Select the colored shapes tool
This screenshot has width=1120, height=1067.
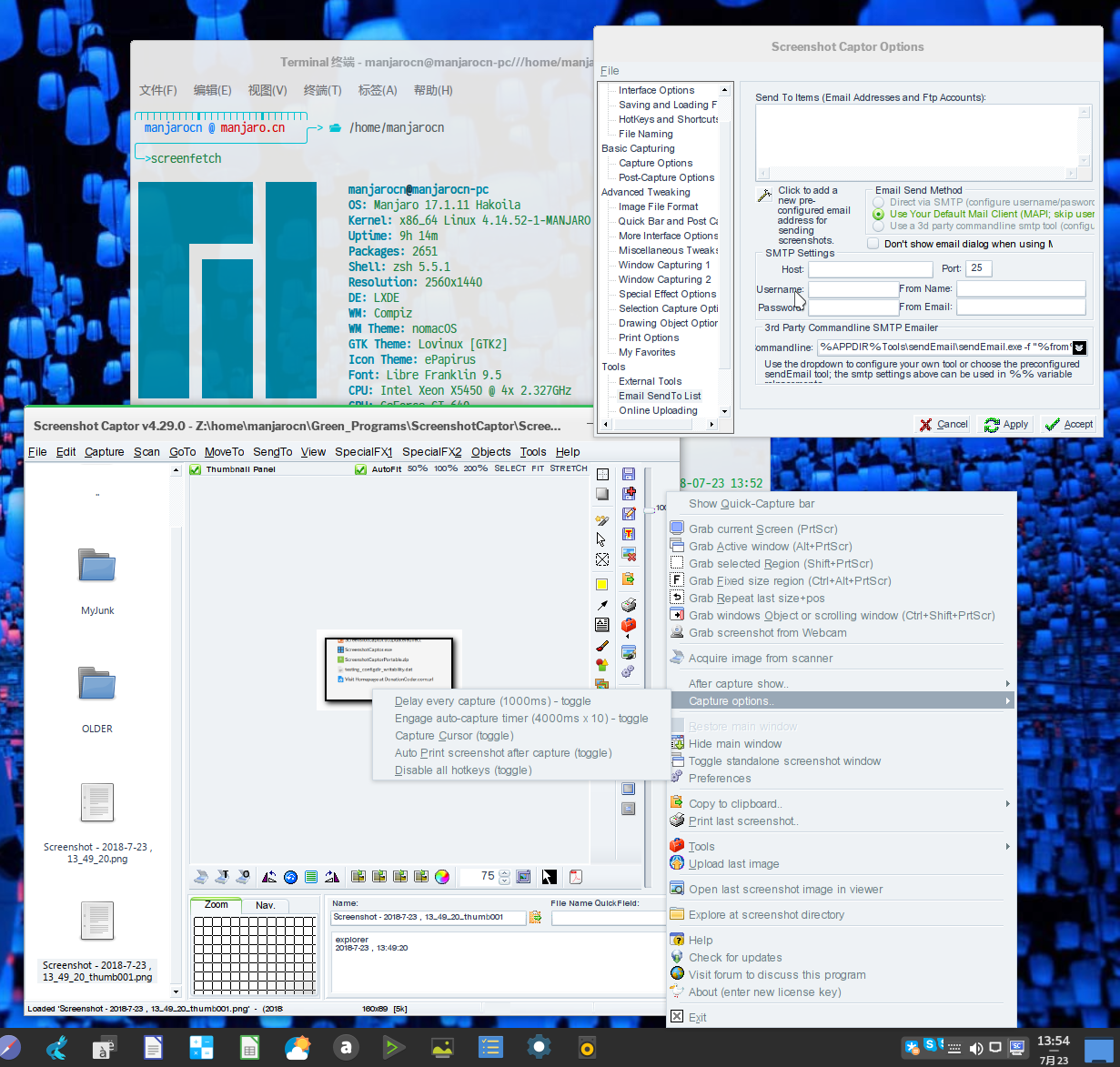click(601, 666)
